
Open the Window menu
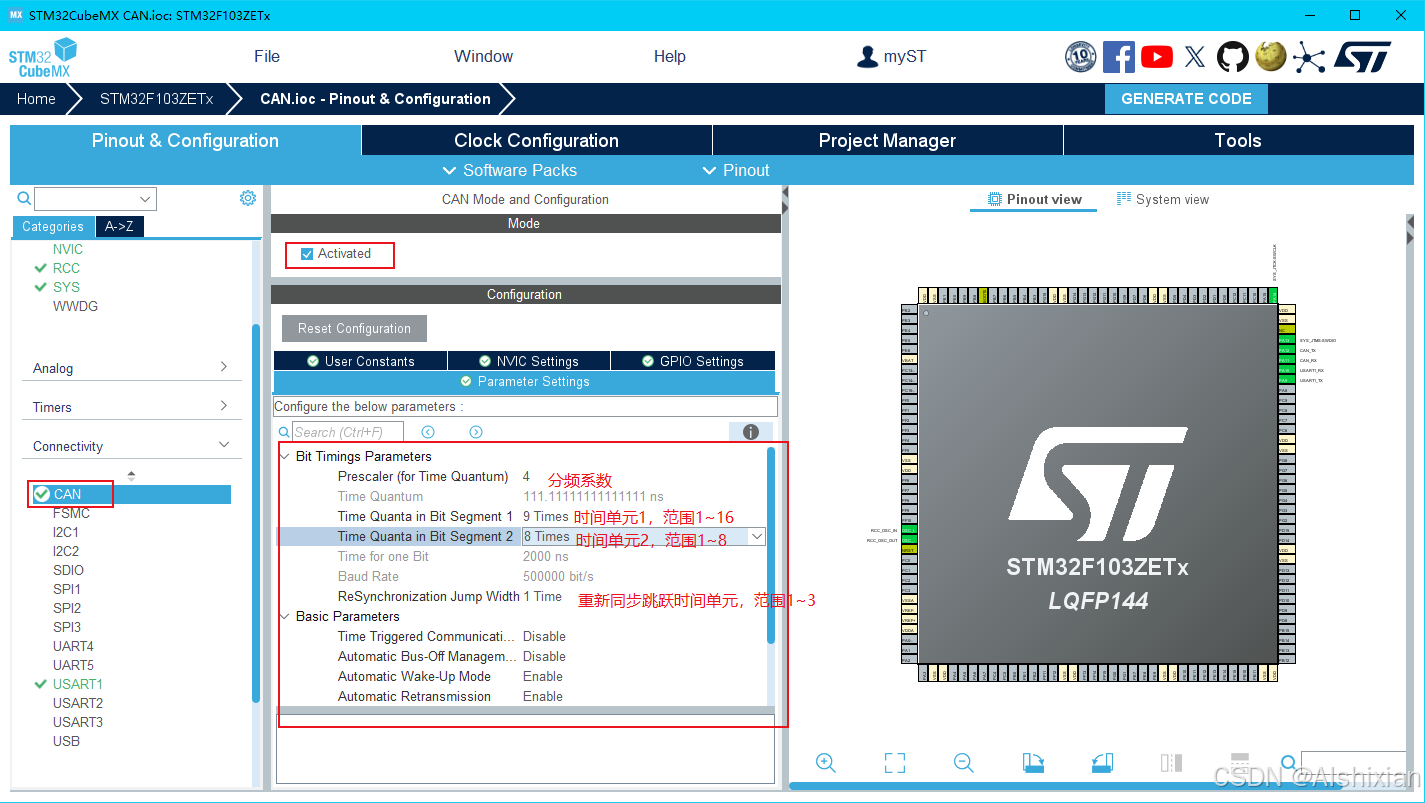[x=483, y=57]
